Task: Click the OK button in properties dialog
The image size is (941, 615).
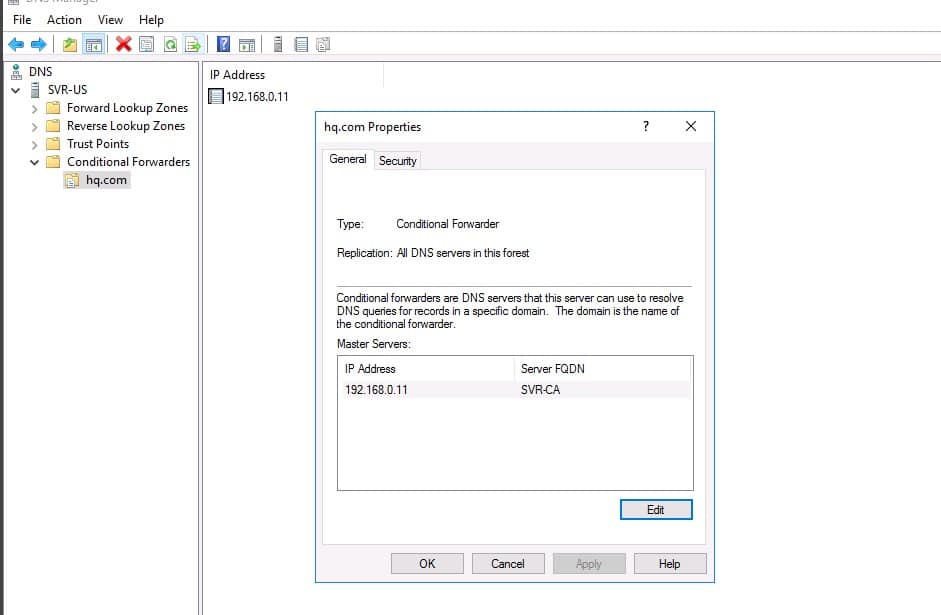Action: 427,564
